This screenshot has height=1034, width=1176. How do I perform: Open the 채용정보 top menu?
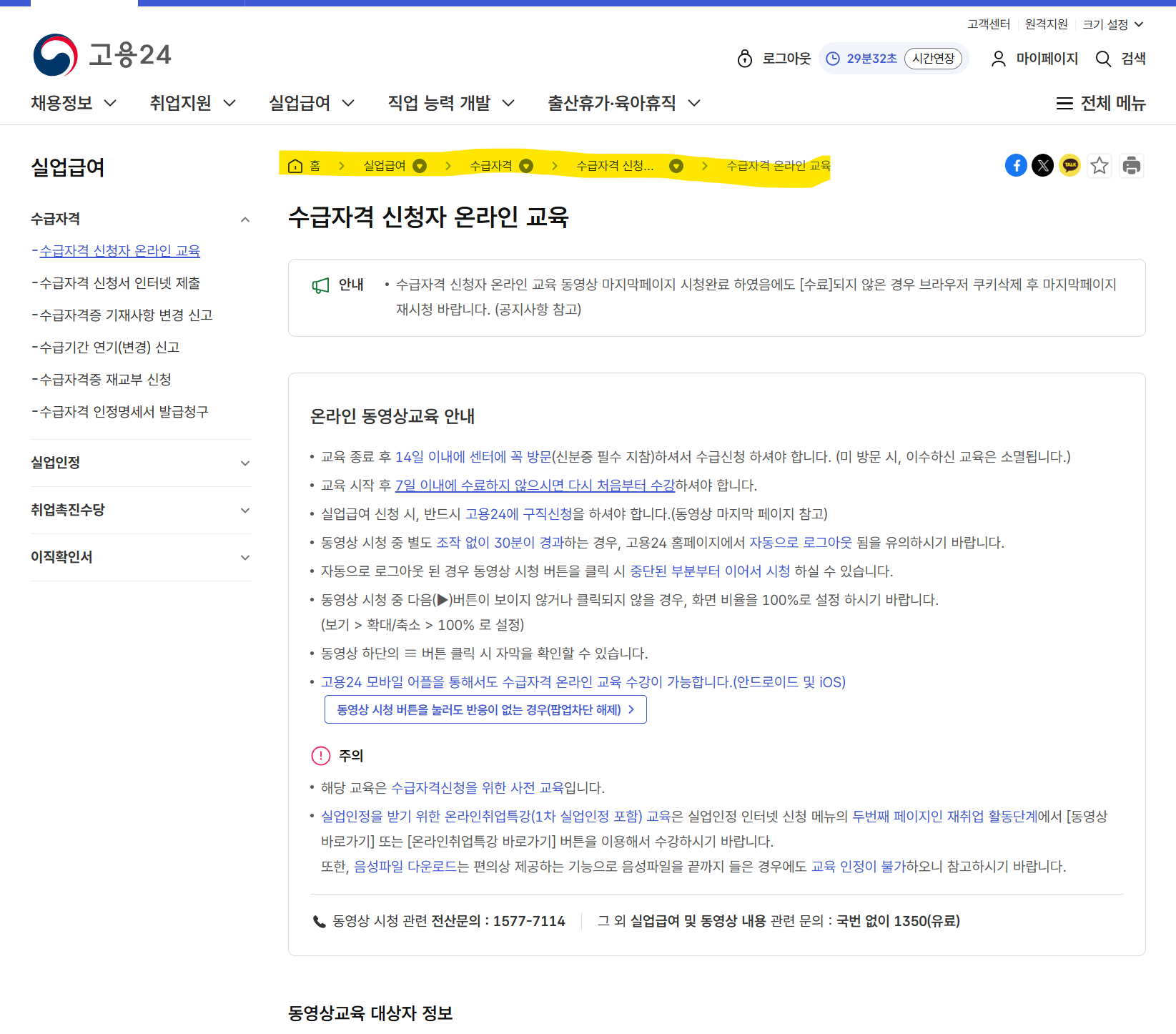[x=64, y=102]
